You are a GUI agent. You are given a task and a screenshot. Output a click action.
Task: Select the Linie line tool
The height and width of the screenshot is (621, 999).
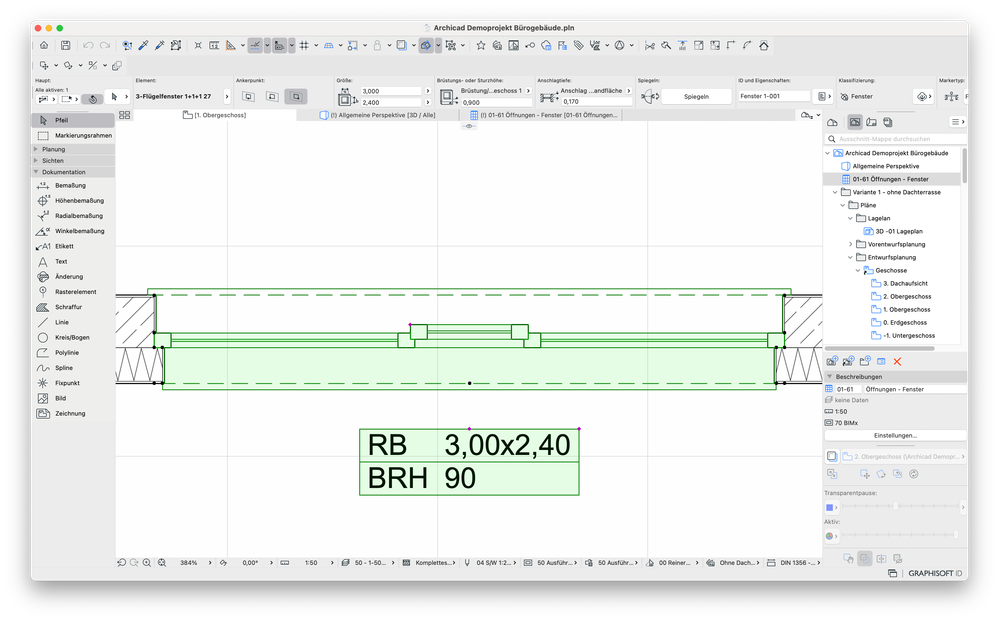tap(73, 322)
